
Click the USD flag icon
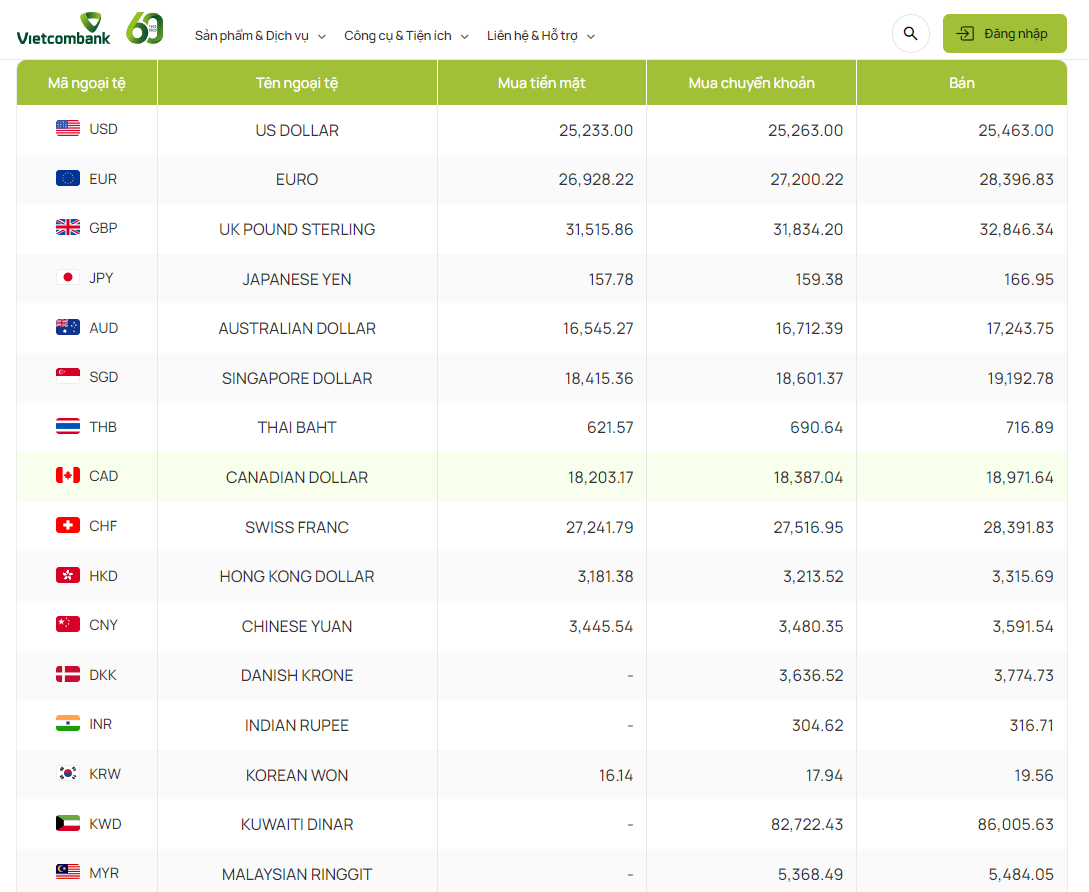click(68, 129)
